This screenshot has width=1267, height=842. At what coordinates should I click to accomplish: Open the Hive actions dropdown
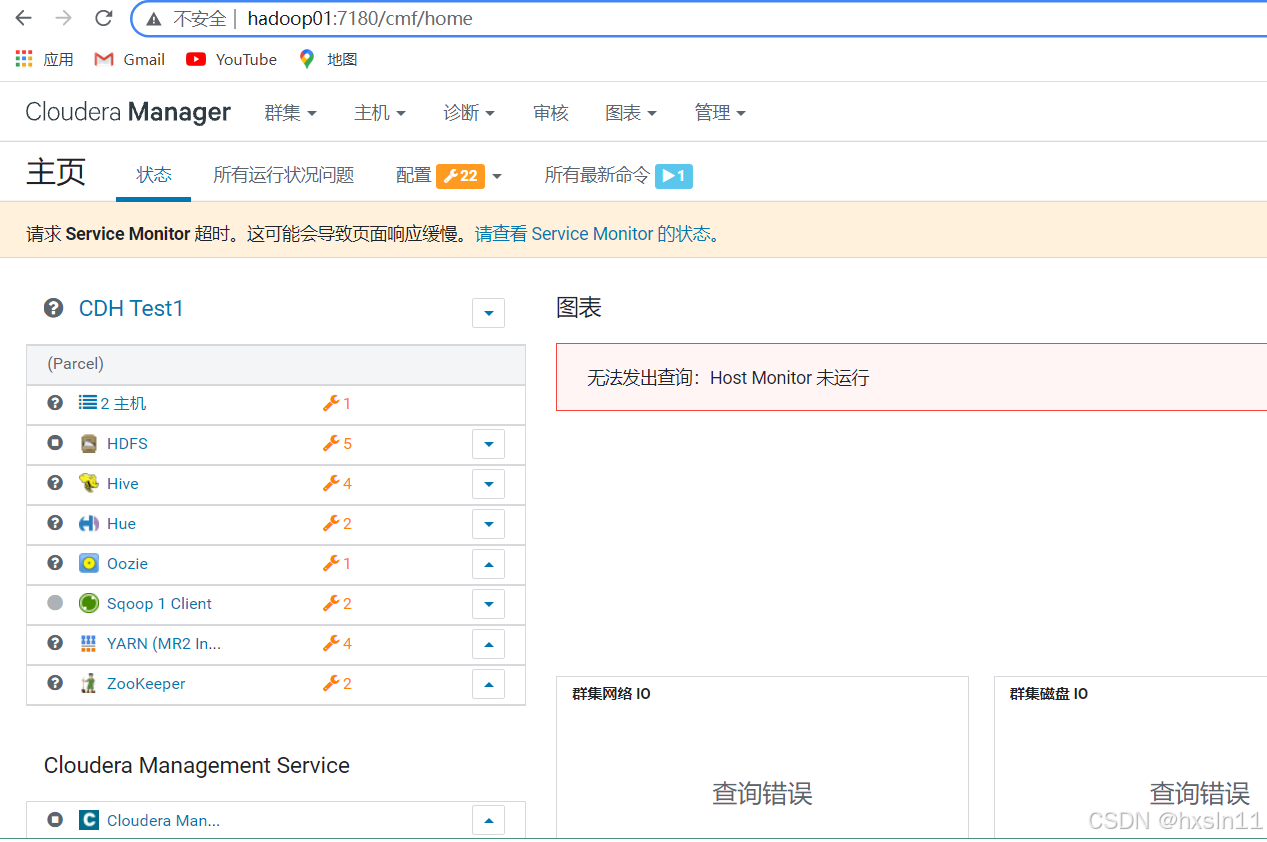point(488,484)
